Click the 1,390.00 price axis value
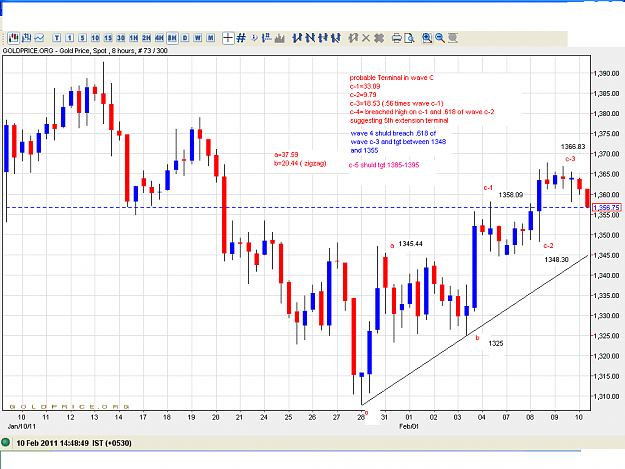The image size is (625, 469). 606,73
